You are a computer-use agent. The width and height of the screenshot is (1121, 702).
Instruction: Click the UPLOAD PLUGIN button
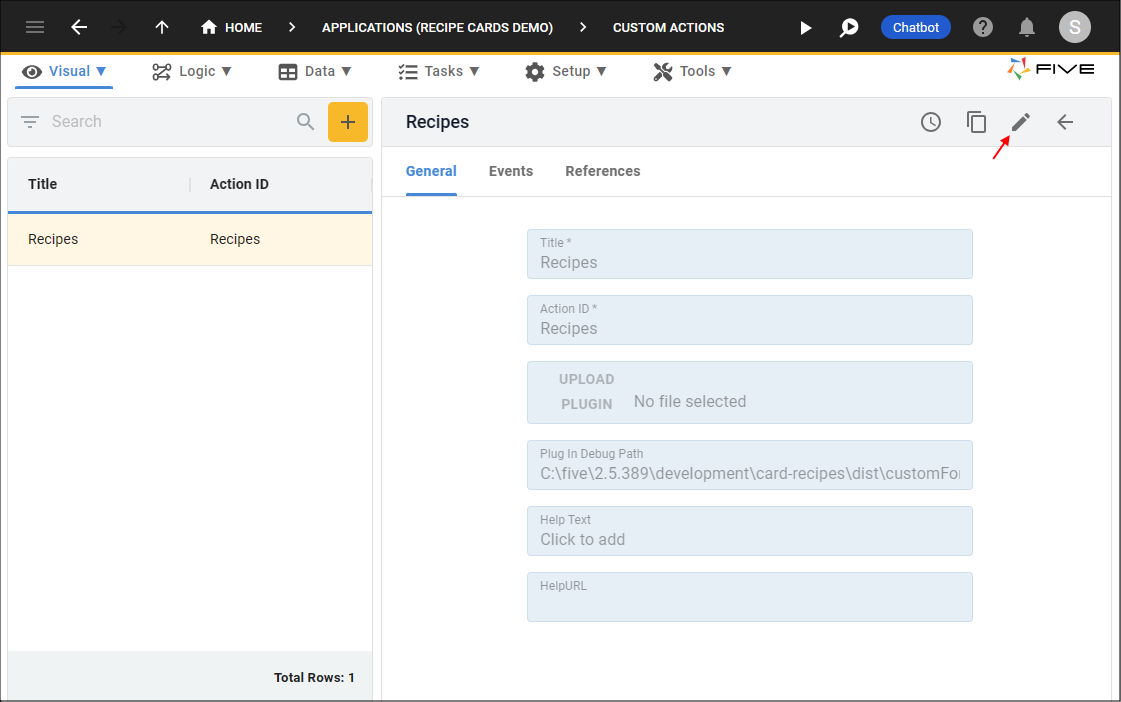[586, 392]
